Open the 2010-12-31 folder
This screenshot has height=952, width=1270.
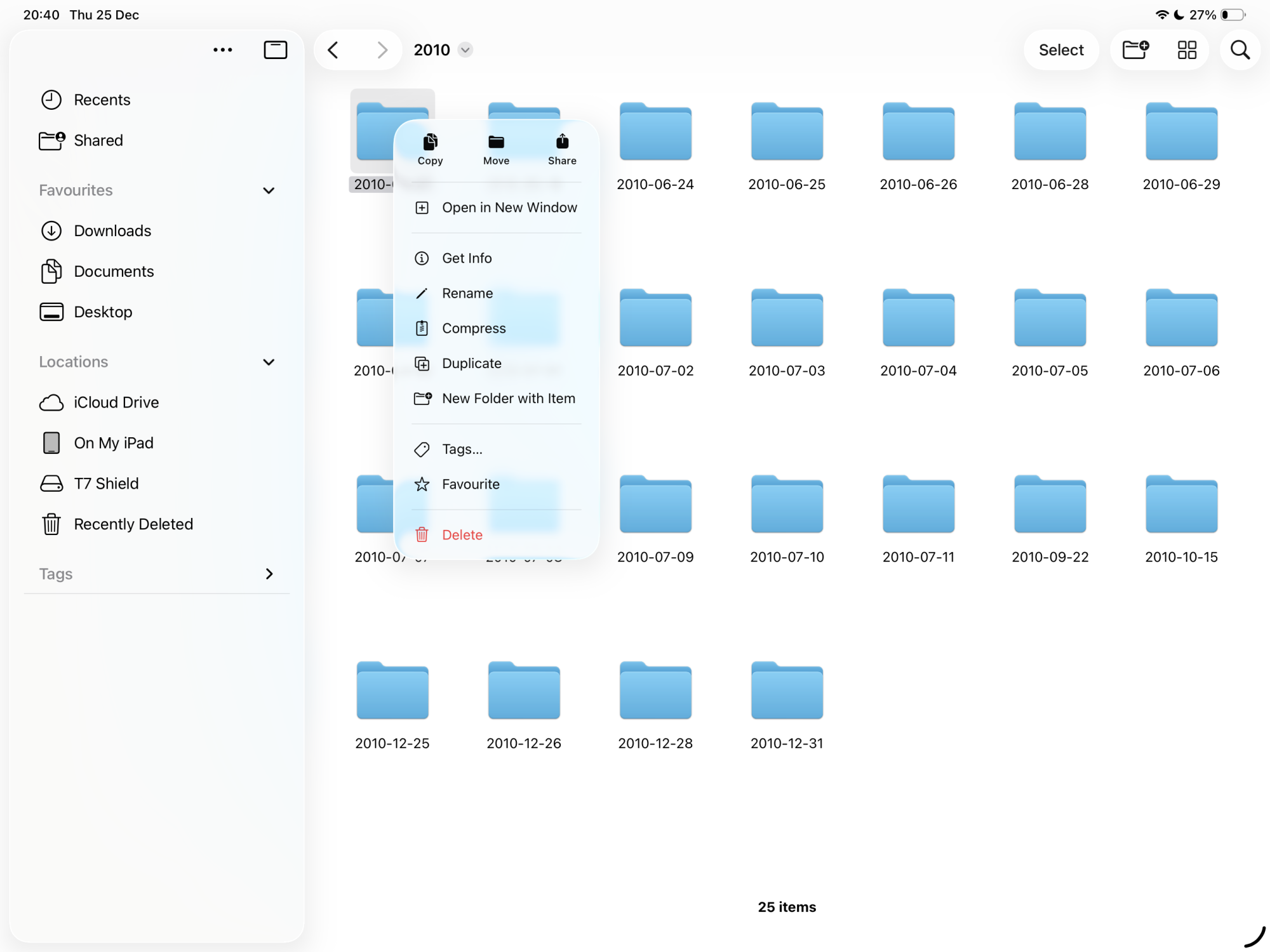tap(787, 692)
